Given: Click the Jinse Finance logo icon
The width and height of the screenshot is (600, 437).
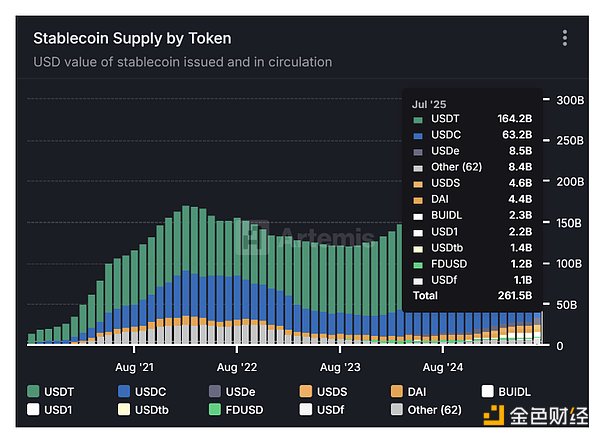Looking at the screenshot, I should pos(494,415).
